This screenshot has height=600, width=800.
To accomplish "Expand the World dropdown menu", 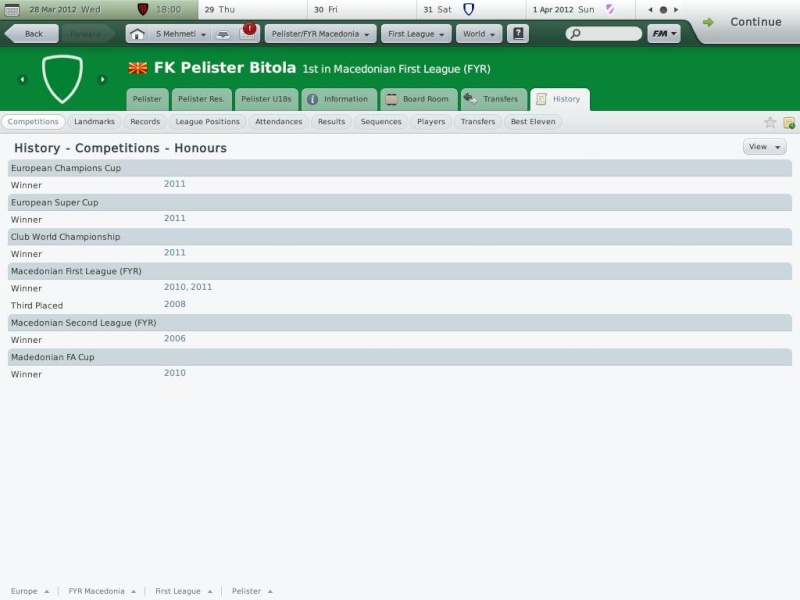I will (479, 34).
